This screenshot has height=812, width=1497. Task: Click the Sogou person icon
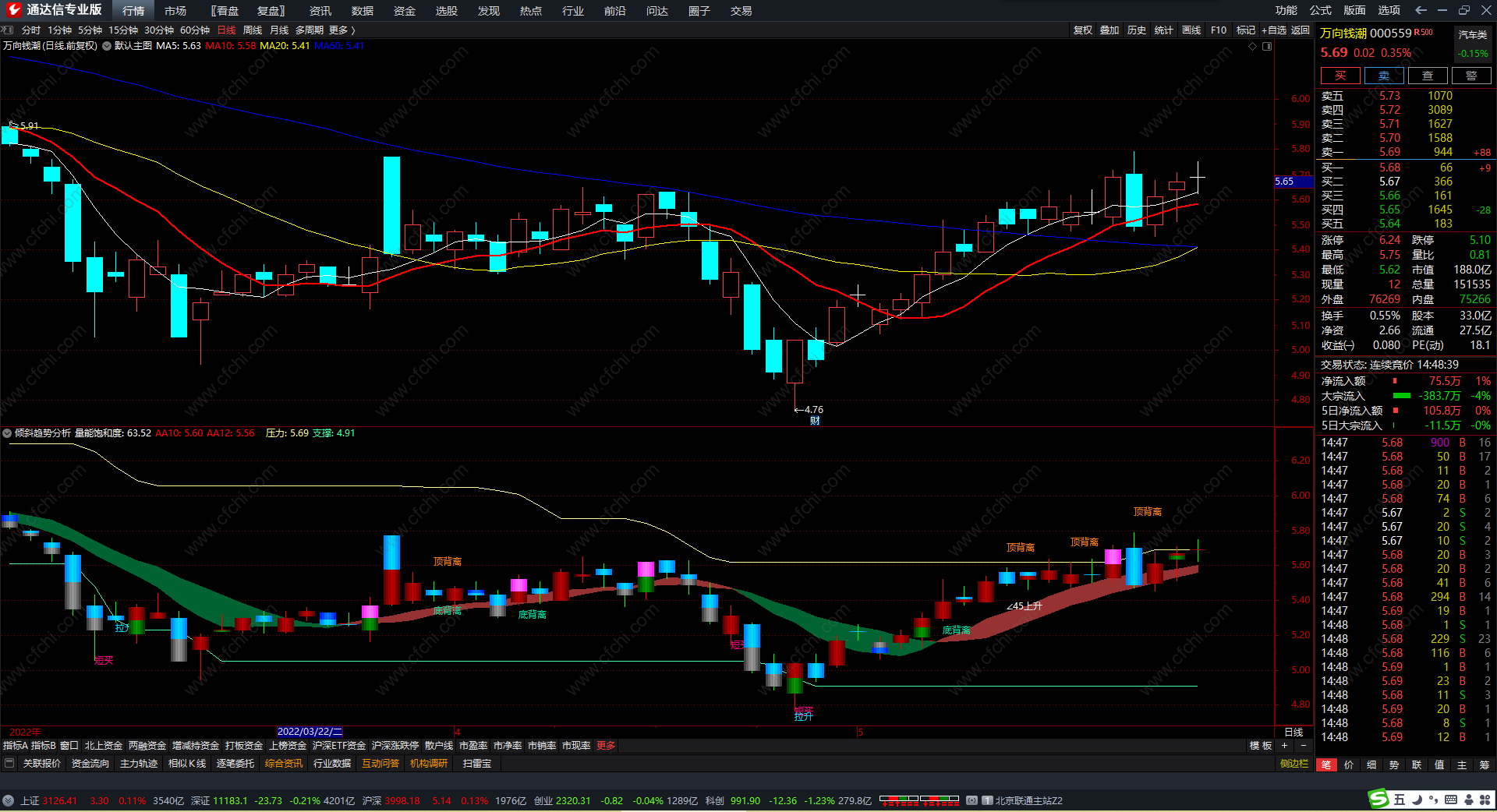coord(1468,800)
